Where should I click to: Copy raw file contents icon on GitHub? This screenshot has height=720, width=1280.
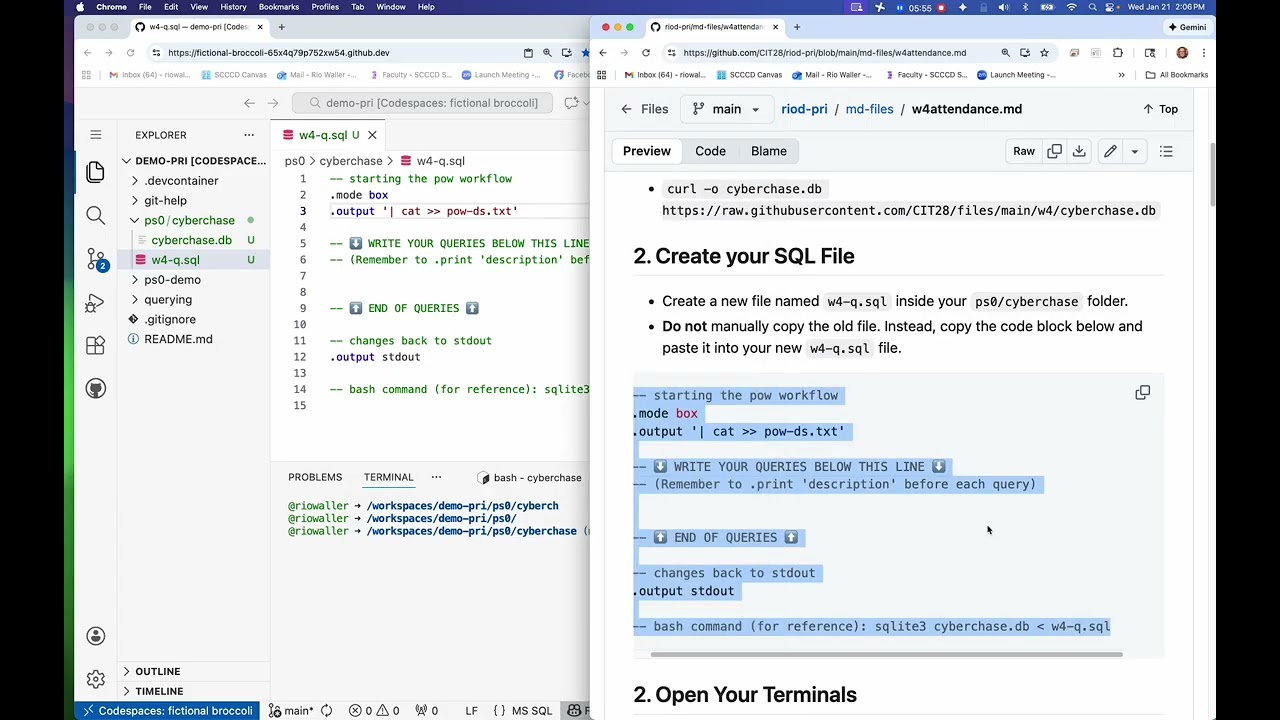click(x=1054, y=151)
